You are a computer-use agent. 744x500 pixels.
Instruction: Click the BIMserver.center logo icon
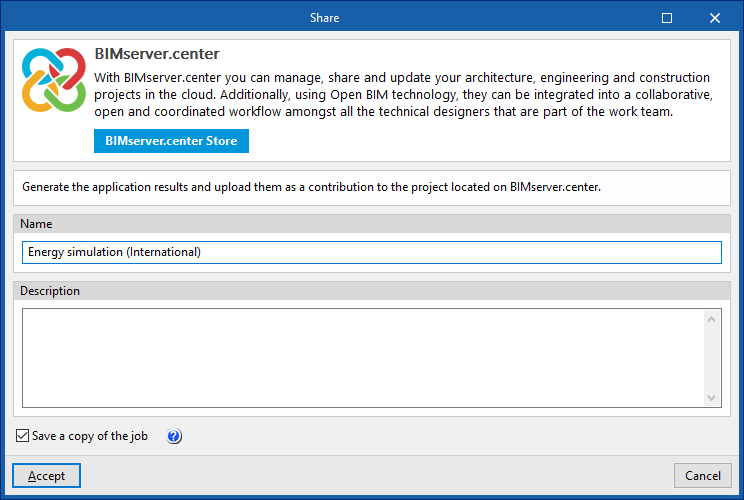(53, 79)
